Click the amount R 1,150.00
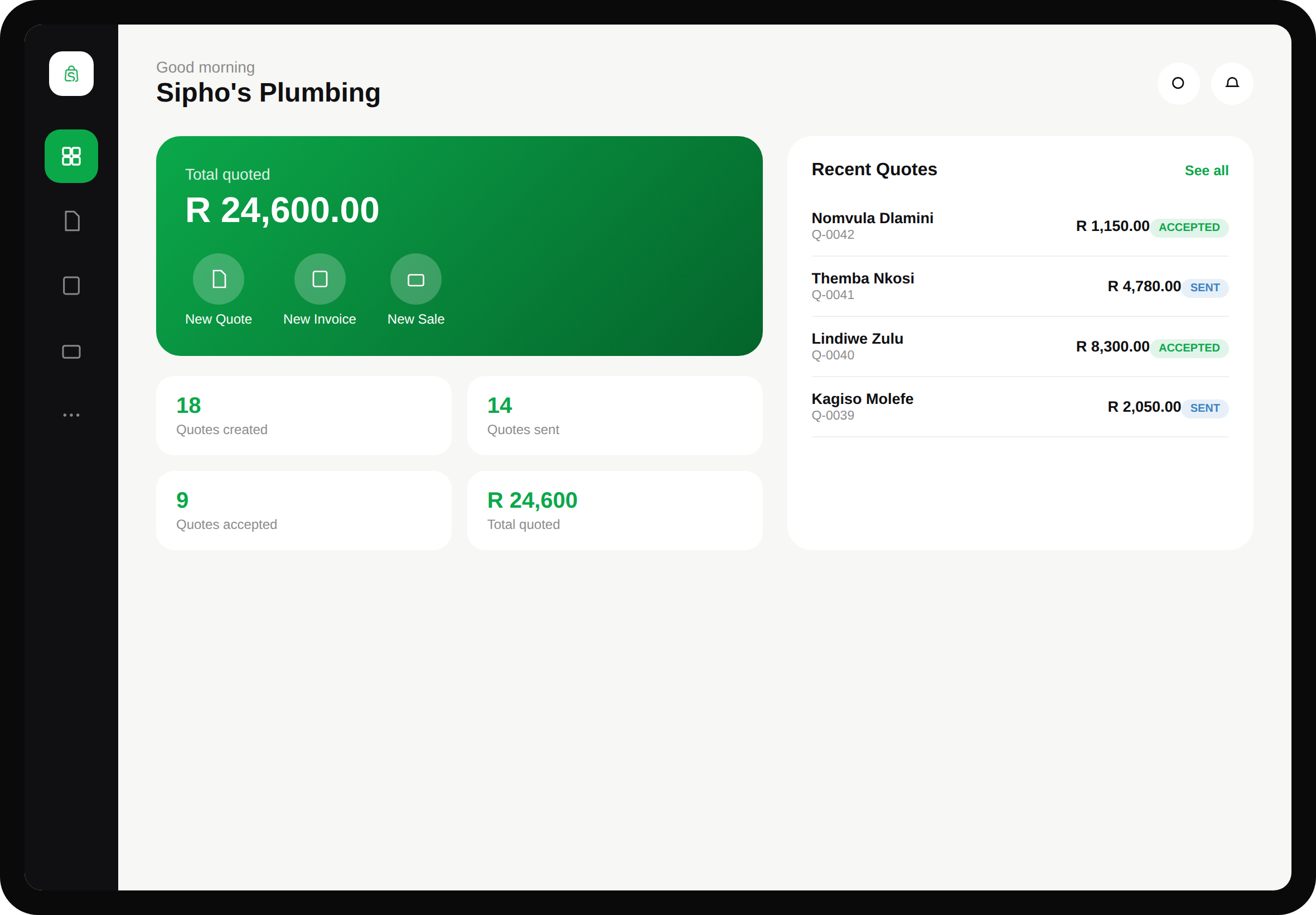Viewport: 1316px width, 915px height. pyautogui.click(x=1112, y=226)
